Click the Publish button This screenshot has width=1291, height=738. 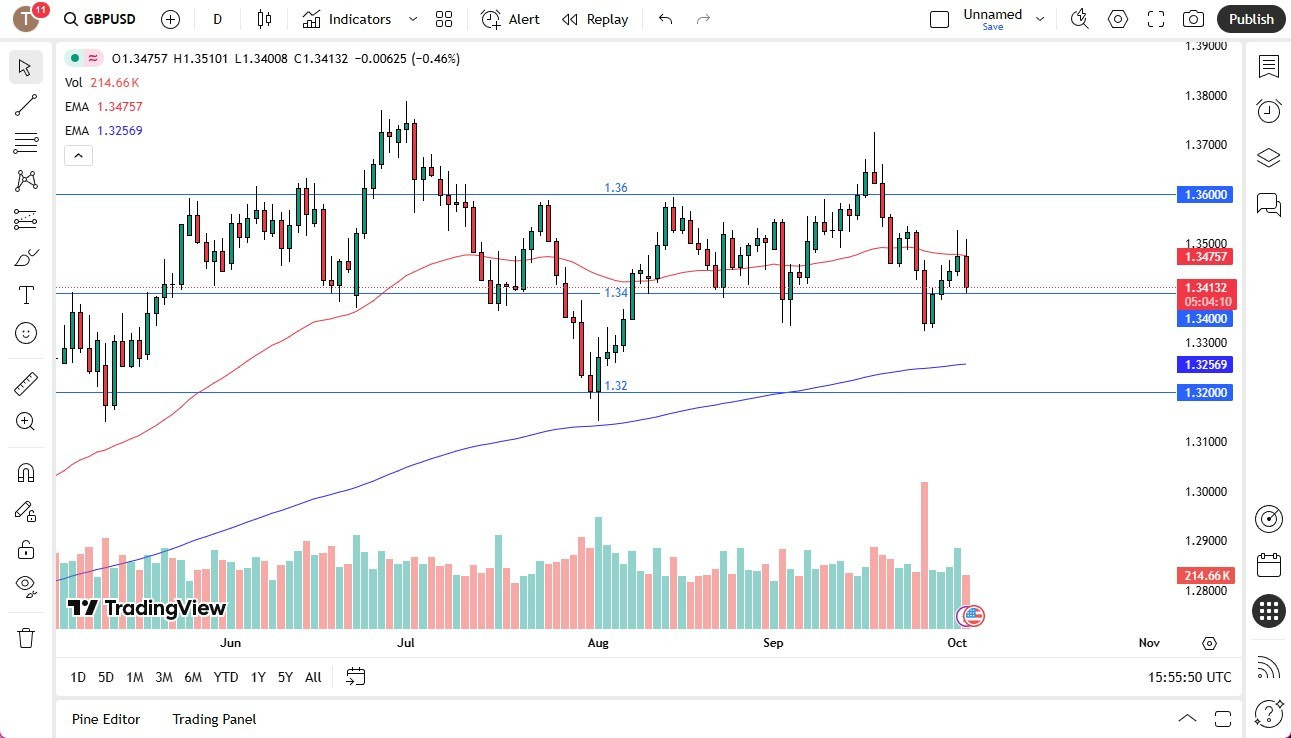(x=1250, y=18)
